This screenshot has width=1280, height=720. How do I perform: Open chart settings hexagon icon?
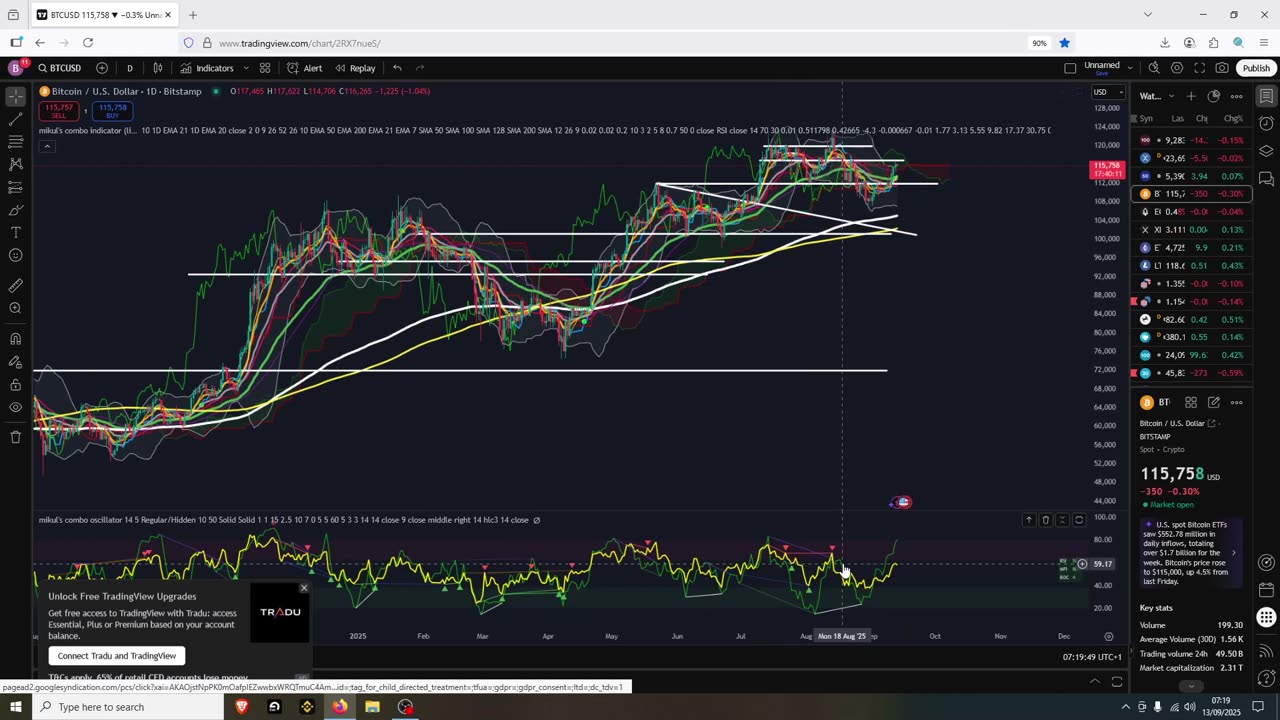(x=1177, y=68)
